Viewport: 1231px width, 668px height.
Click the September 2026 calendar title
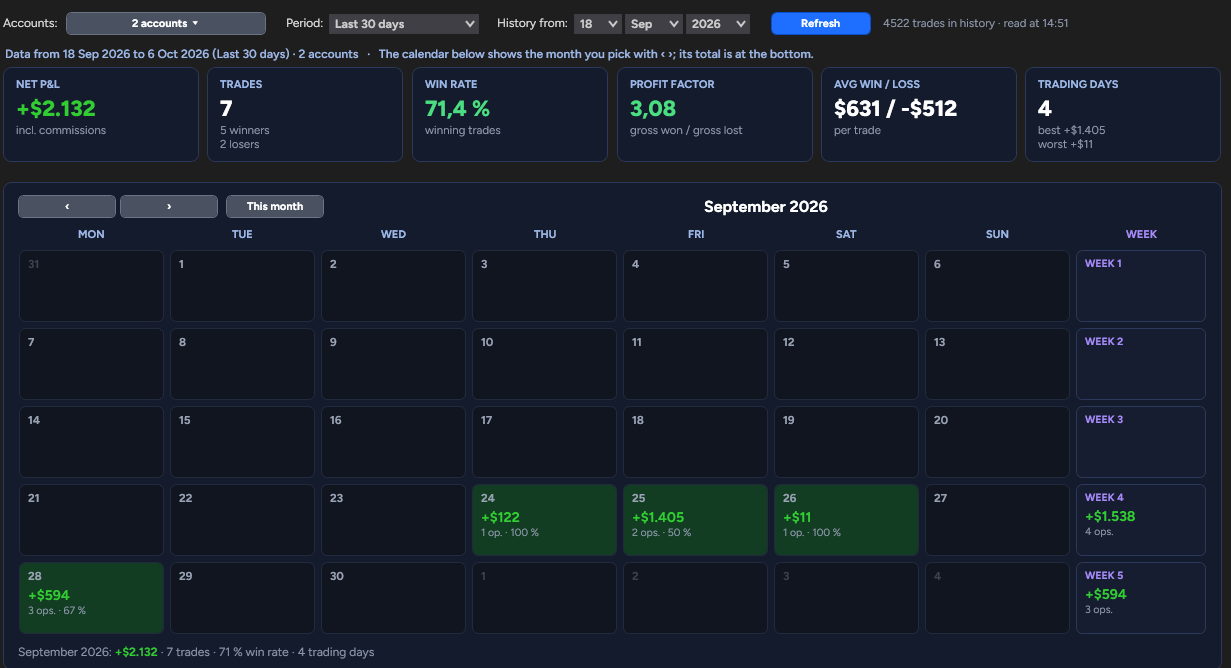(766, 206)
